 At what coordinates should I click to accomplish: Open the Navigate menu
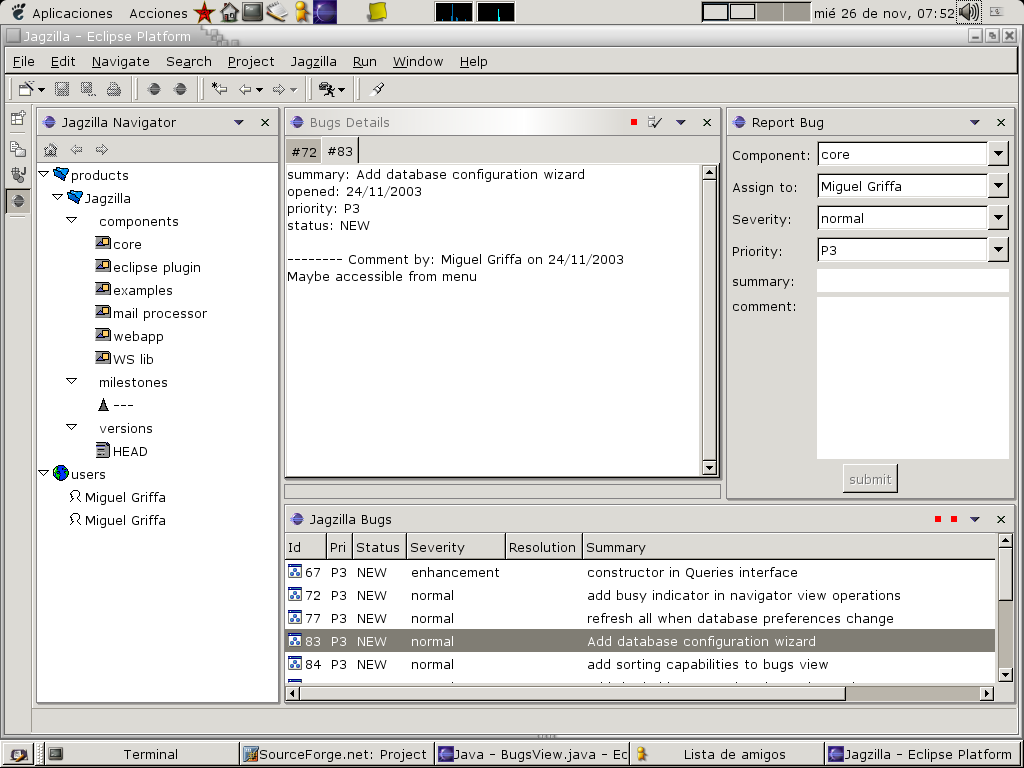tap(121, 61)
